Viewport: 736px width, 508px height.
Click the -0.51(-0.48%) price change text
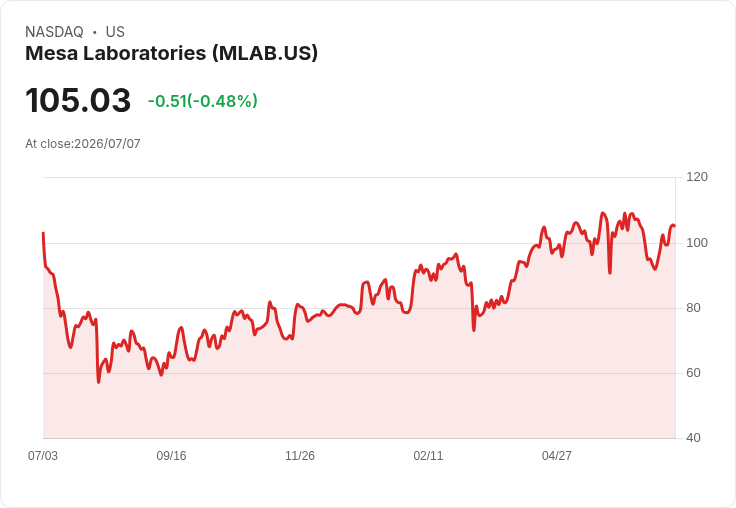[203, 101]
